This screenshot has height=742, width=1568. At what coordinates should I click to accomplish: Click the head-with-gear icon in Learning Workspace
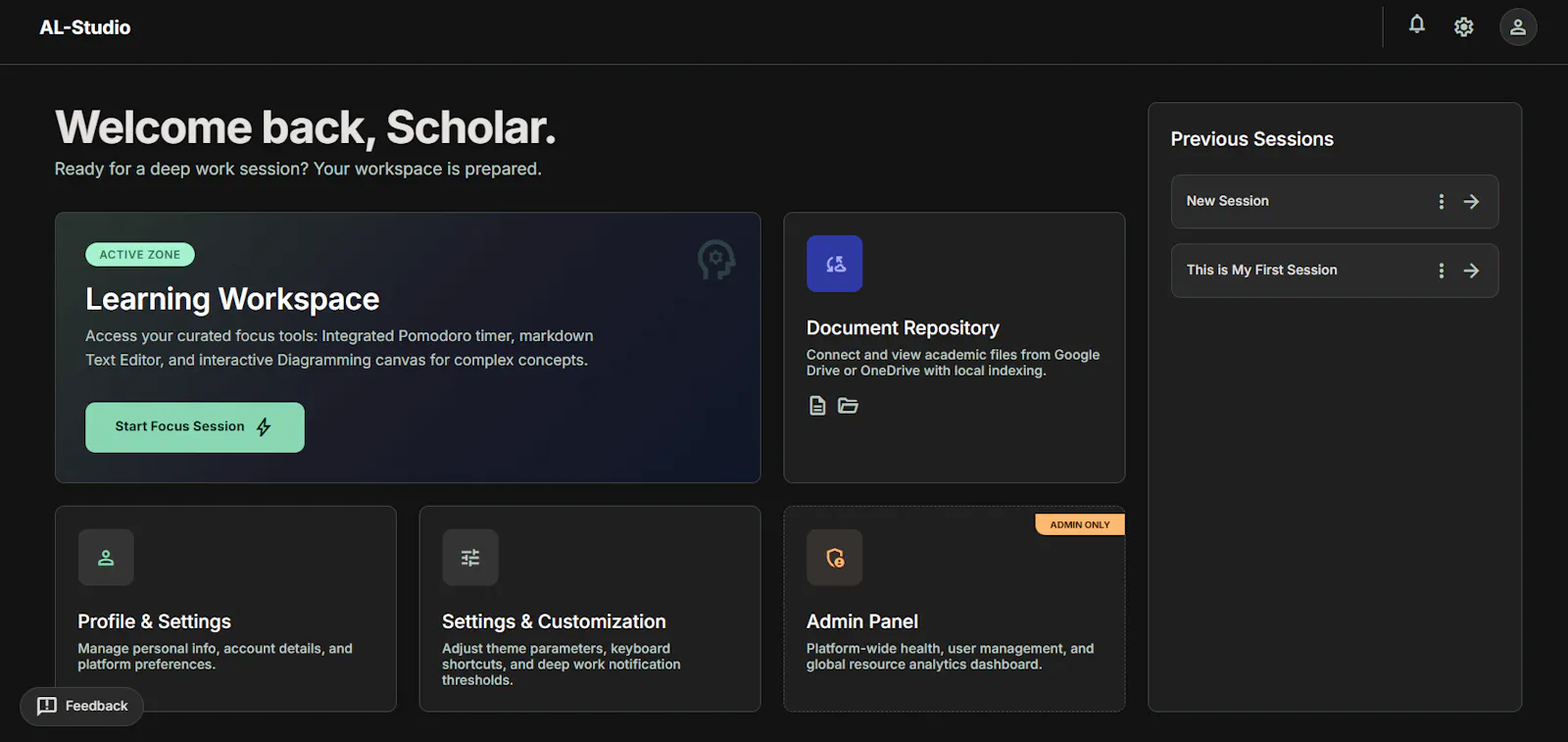click(716, 260)
